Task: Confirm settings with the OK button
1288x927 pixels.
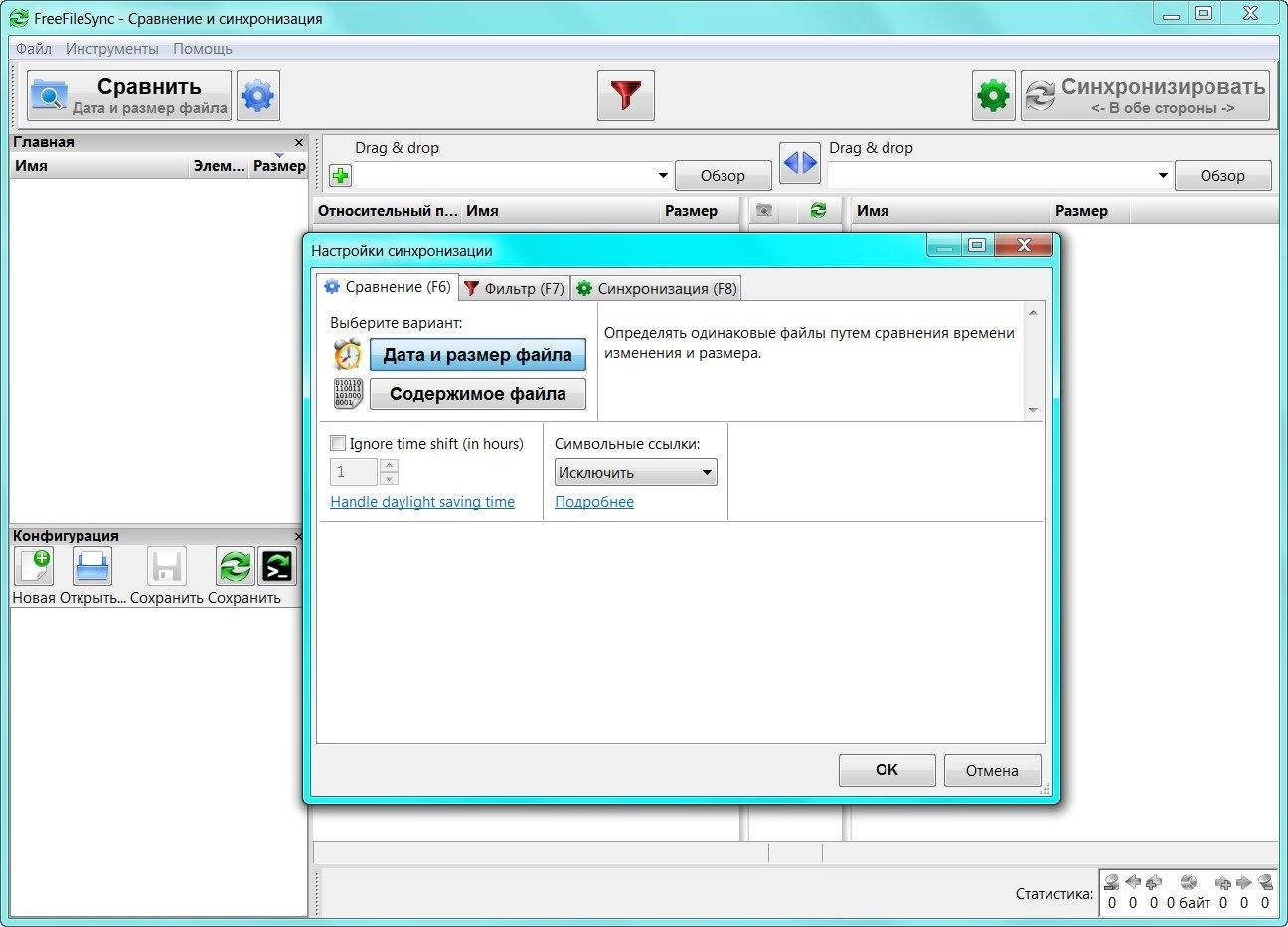Action: pos(886,770)
